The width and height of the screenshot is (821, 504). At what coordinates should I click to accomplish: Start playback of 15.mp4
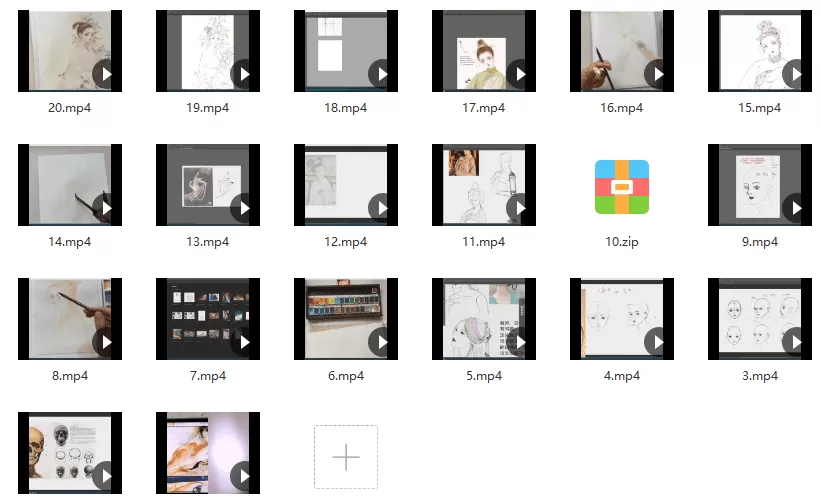795,74
